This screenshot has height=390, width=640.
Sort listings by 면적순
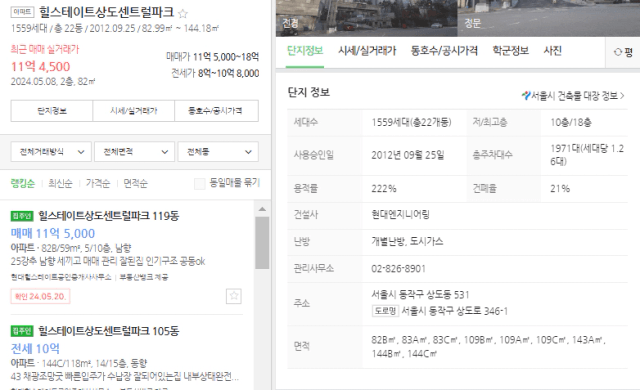click(136, 184)
